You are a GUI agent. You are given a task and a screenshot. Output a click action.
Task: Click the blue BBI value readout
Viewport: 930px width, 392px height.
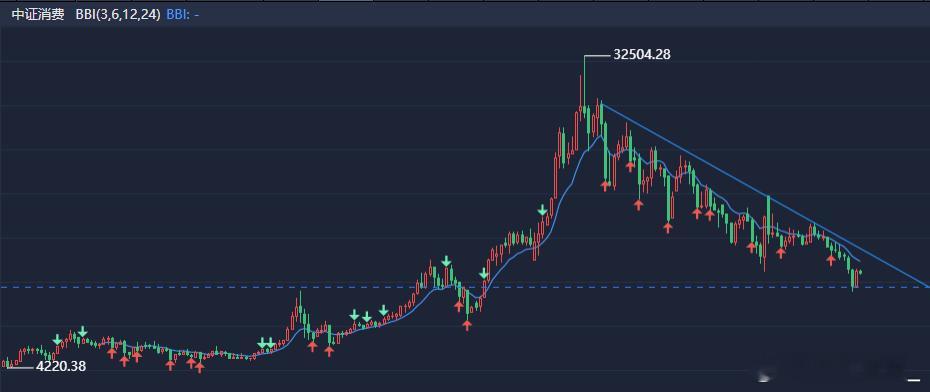point(183,15)
